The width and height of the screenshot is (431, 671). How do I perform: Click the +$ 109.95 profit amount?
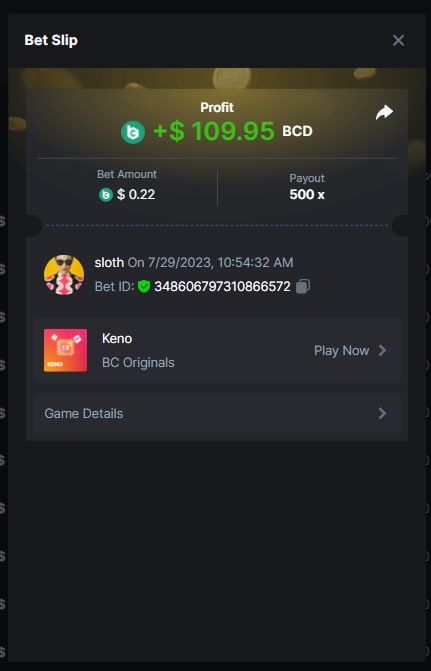click(x=214, y=131)
